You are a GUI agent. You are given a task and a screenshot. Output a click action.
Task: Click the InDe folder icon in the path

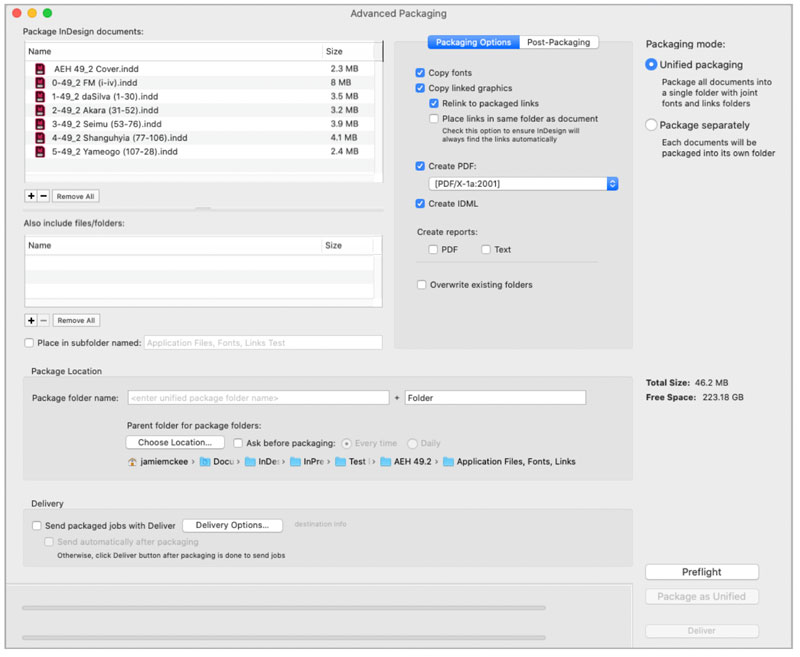click(250, 462)
